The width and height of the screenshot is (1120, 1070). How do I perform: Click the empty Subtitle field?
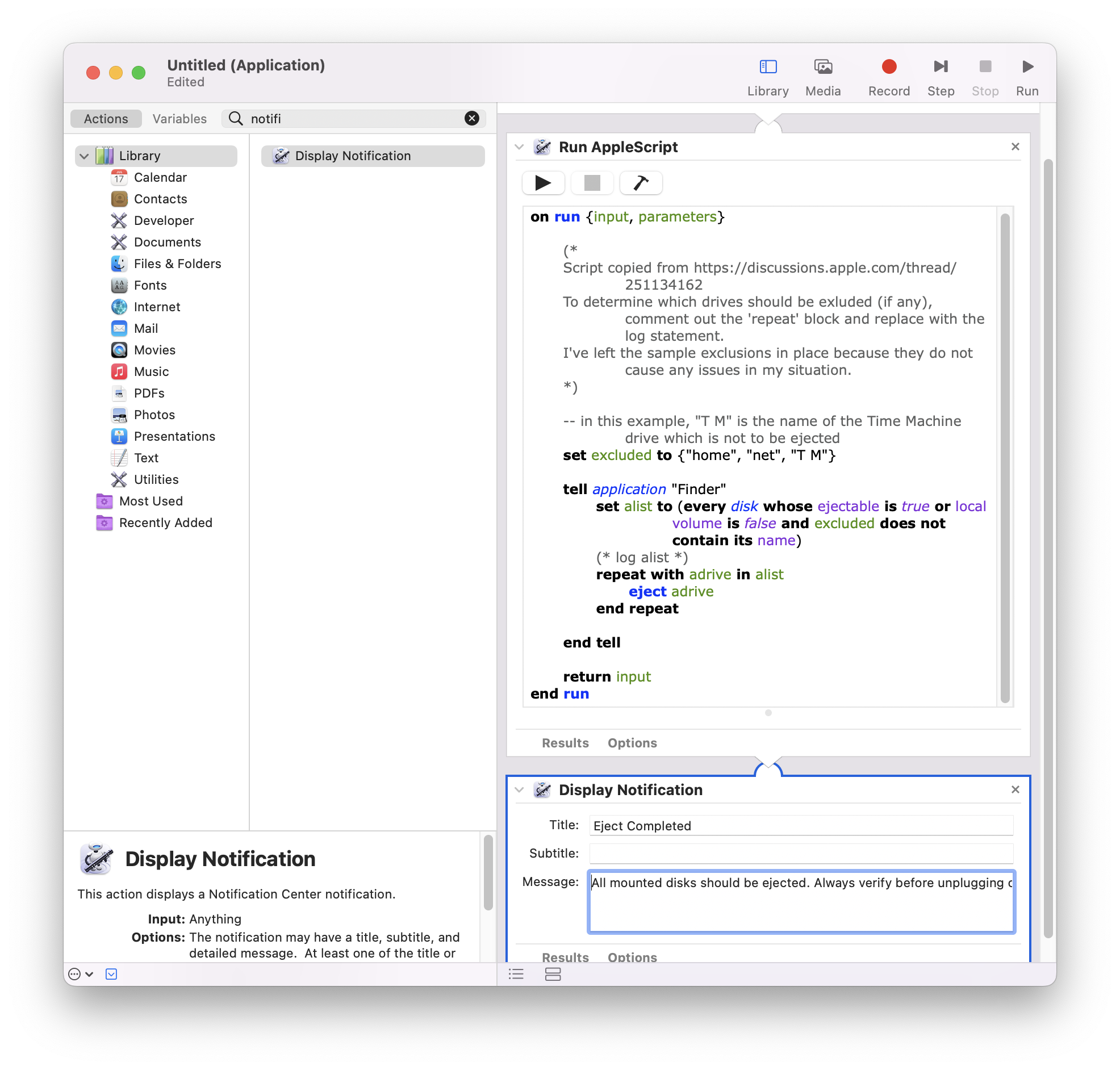coord(801,854)
